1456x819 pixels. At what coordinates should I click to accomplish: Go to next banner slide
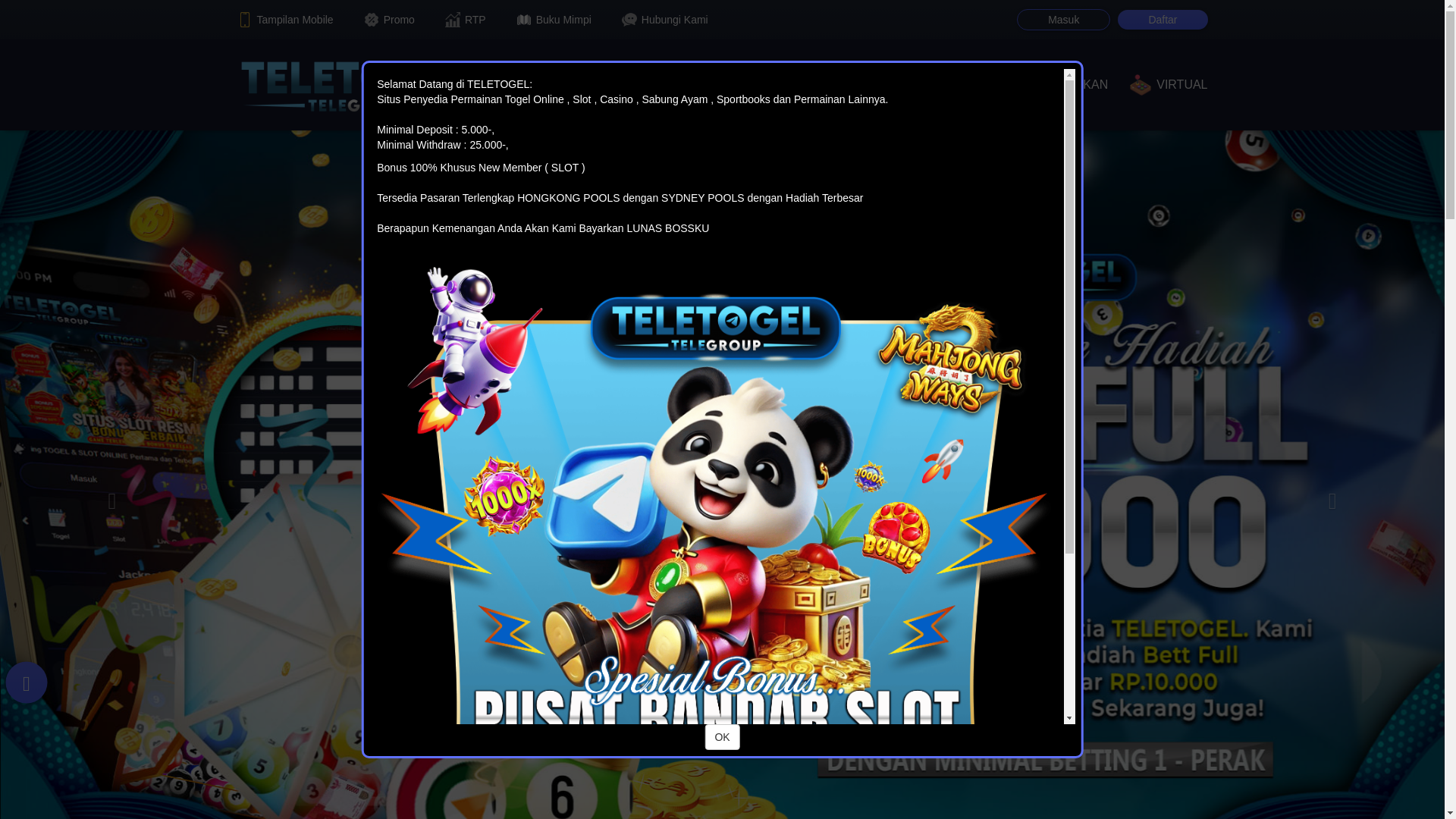[x=1332, y=500]
